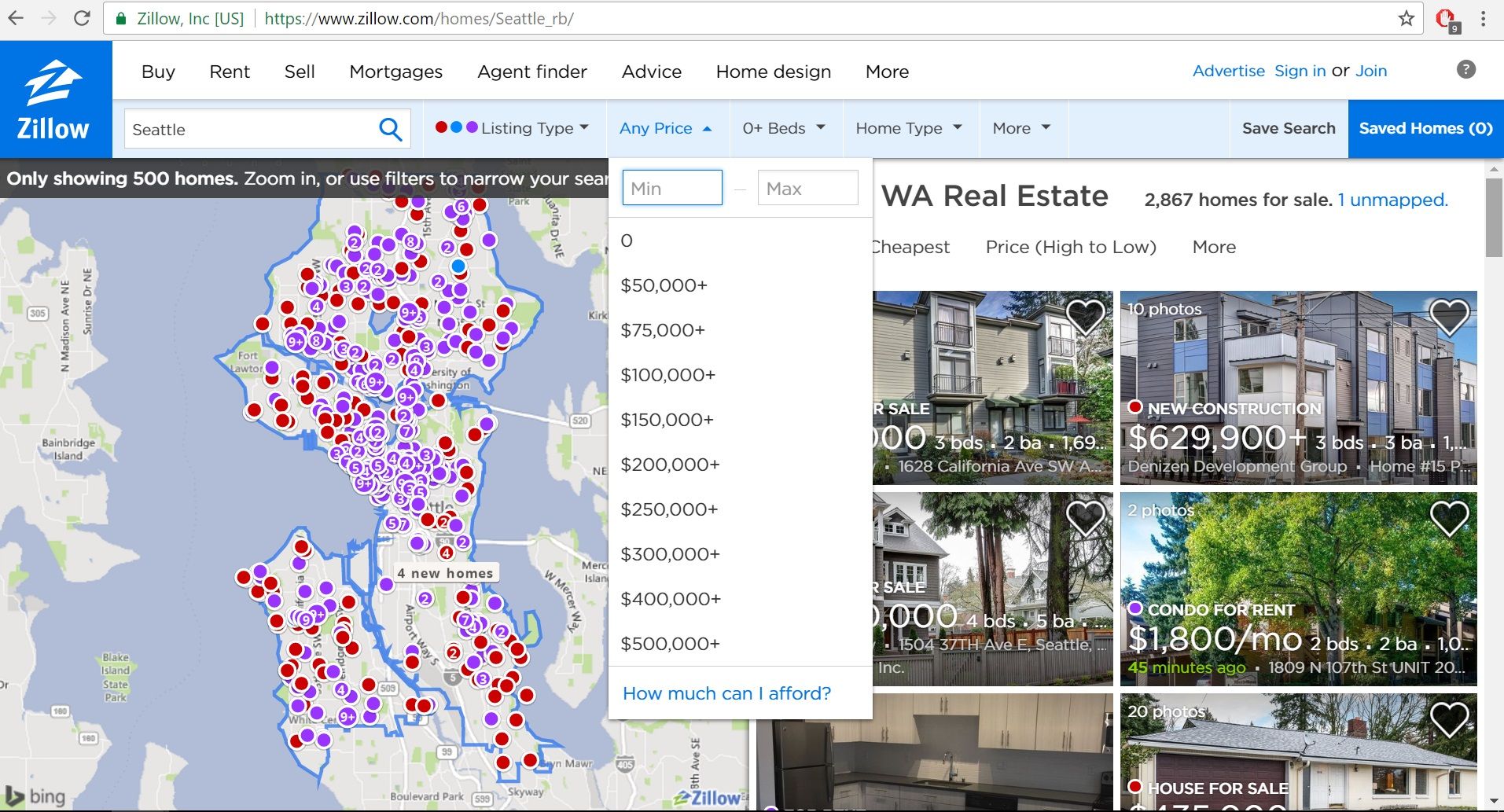Open the Home design menu
This screenshot has width=1504, height=812.
point(774,72)
